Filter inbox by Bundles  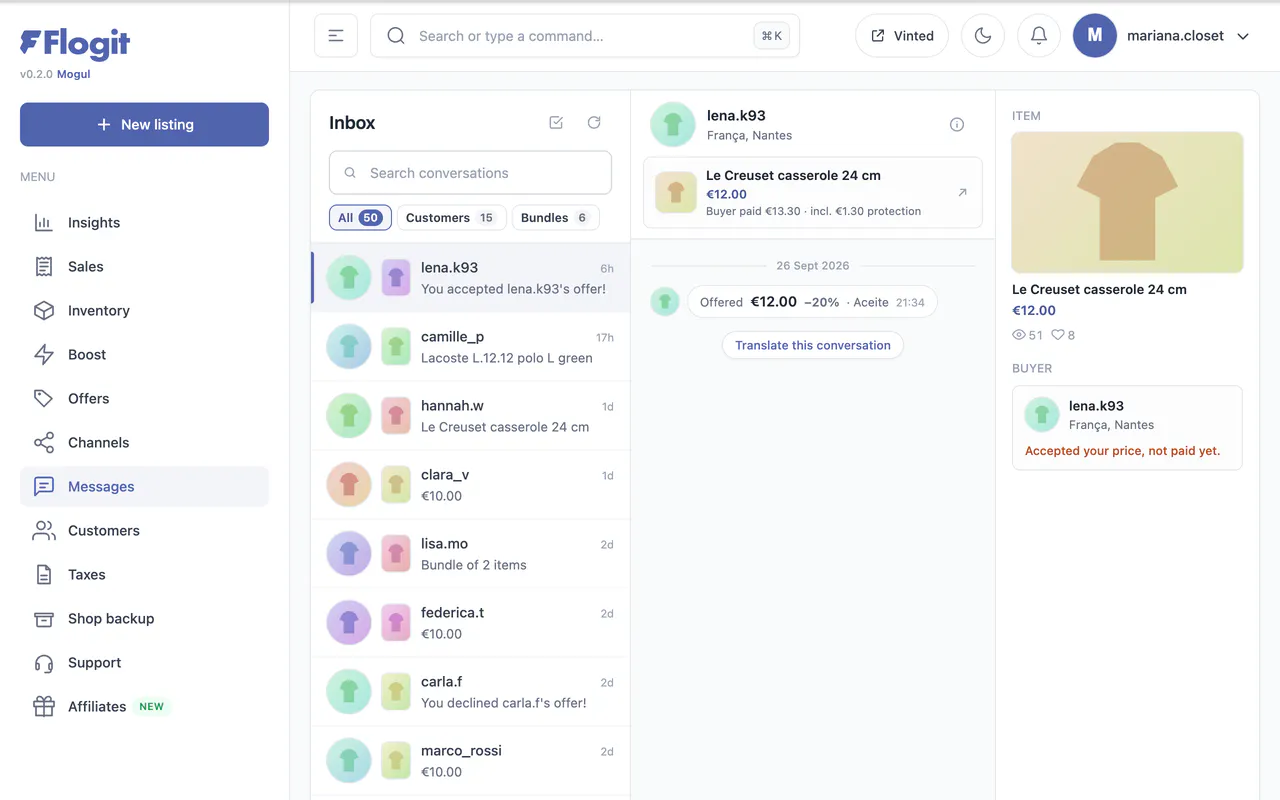click(x=556, y=218)
